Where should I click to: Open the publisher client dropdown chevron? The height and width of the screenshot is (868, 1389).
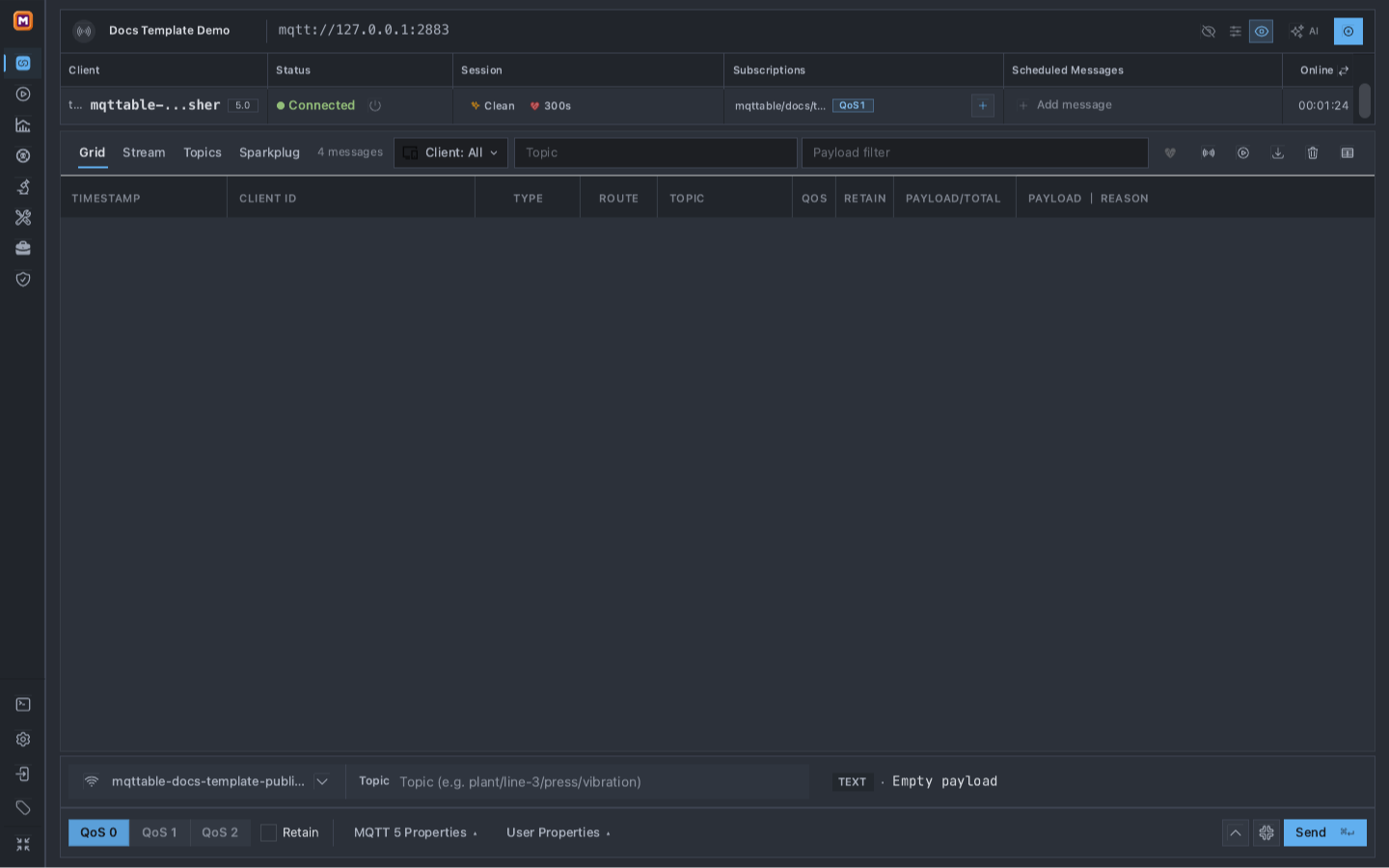322,782
